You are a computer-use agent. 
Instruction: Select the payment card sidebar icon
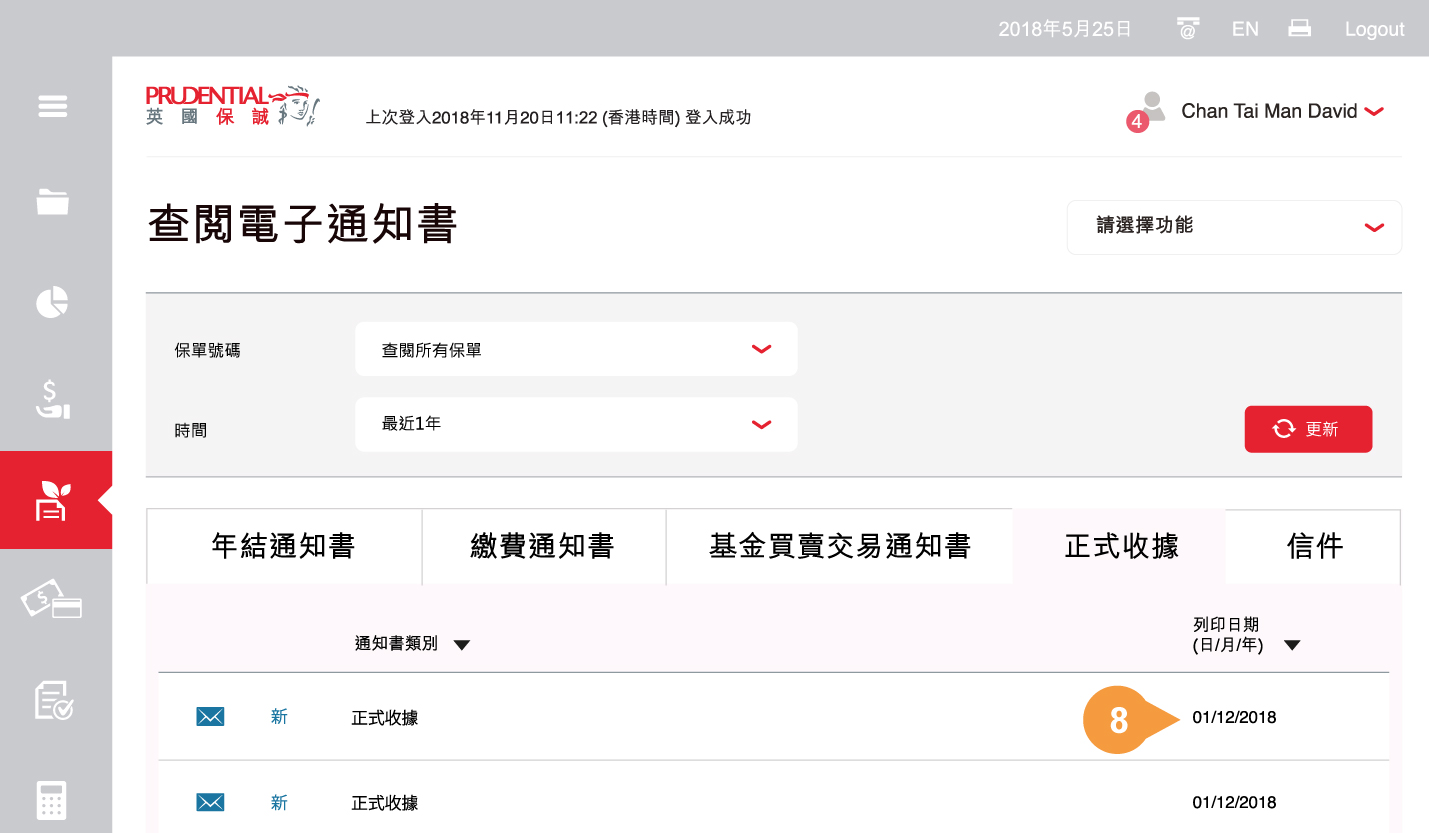53,601
